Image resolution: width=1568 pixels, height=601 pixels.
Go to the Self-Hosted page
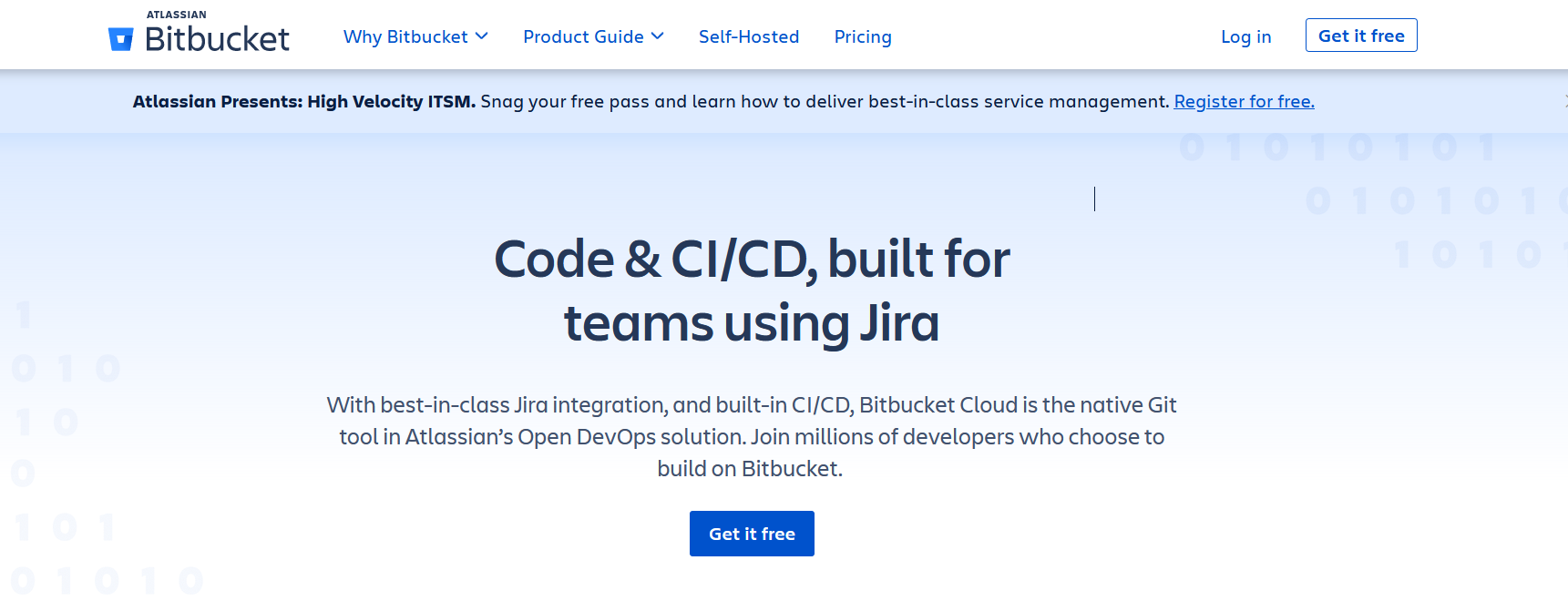coord(748,36)
